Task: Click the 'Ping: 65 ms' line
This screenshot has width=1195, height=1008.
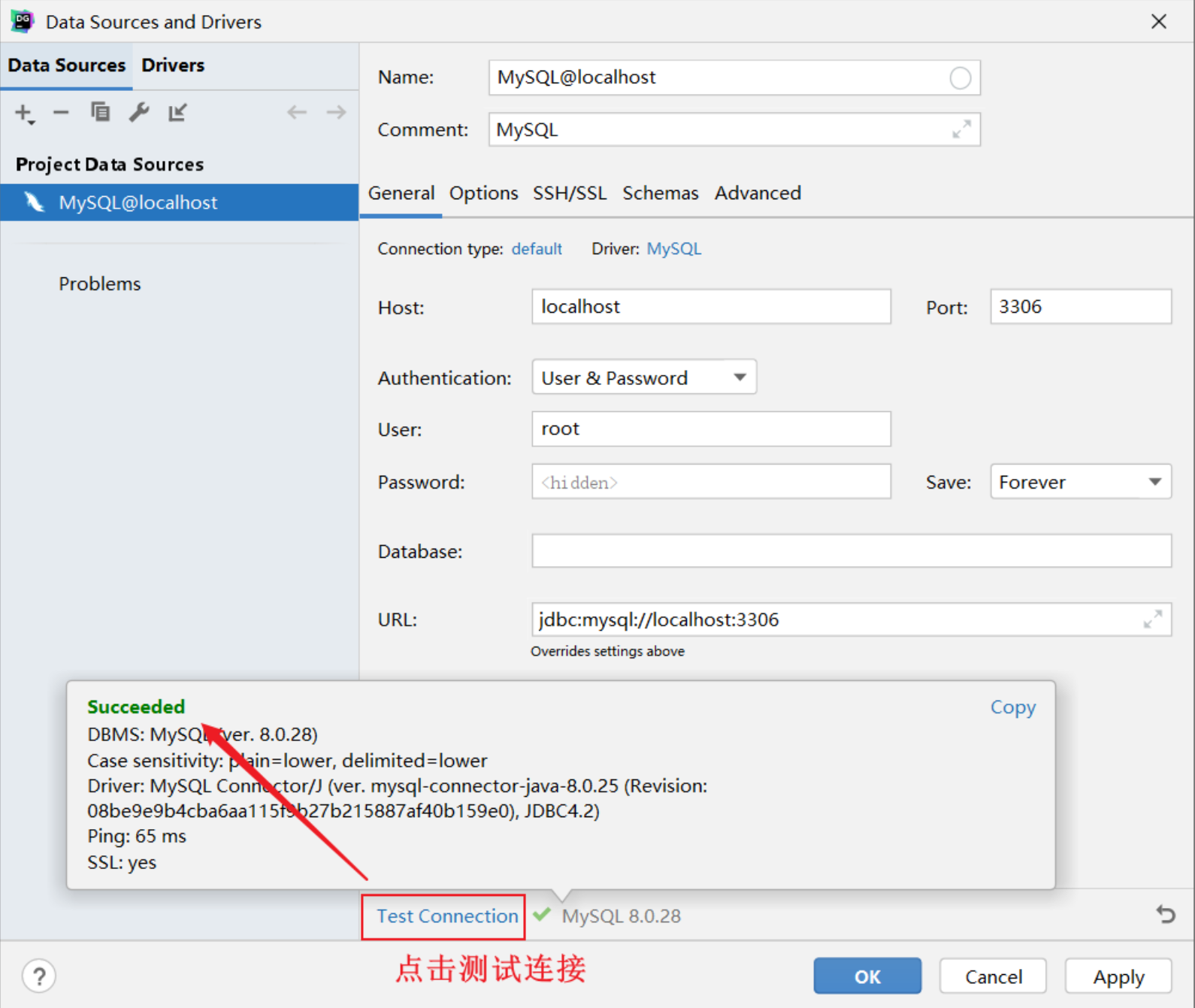Action: tap(137, 836)
